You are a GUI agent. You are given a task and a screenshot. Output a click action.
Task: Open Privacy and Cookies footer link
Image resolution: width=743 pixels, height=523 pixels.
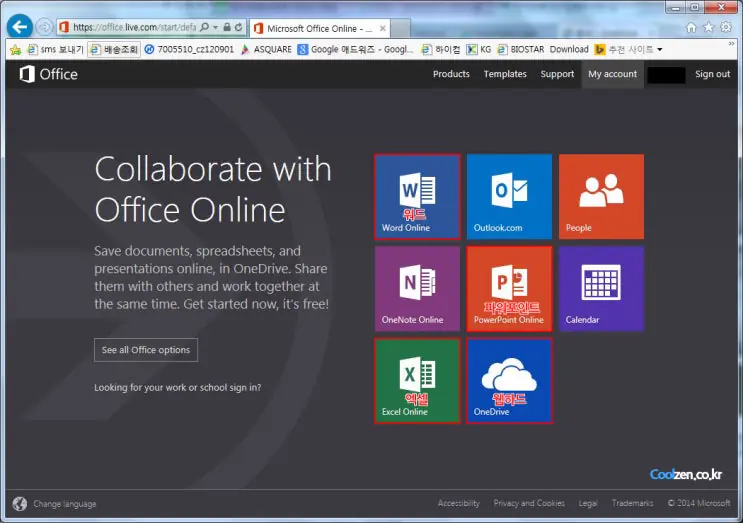pos(529,503)
